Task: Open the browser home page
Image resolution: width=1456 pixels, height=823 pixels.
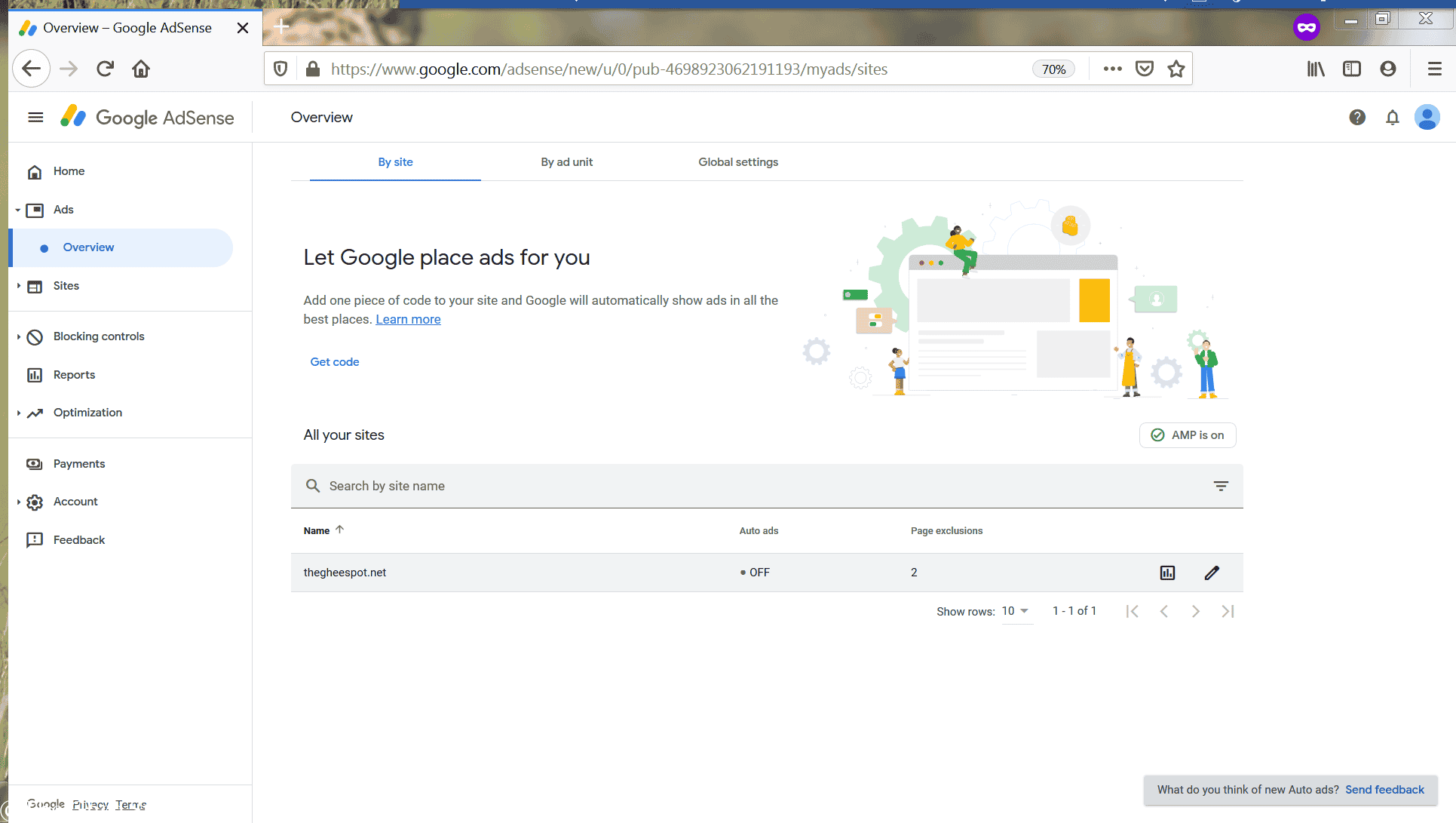Action: [x=141, y=69]
